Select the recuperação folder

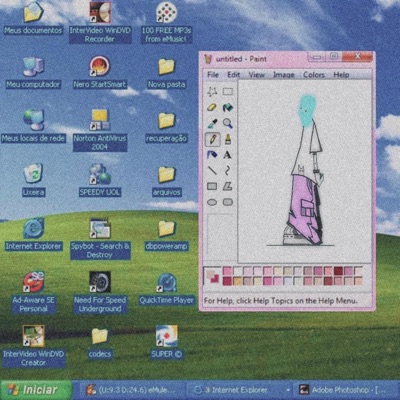click(x=166, y=127)
